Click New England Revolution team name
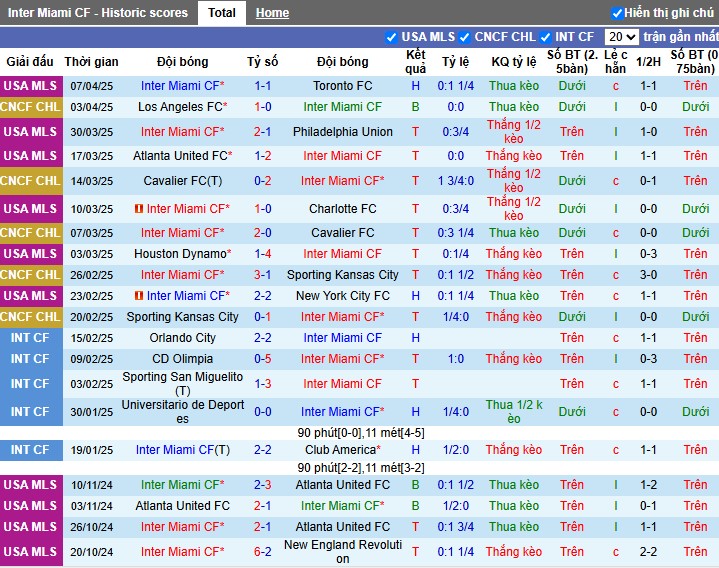Screen dimensions: 719x568 click(x=343, y=551)
